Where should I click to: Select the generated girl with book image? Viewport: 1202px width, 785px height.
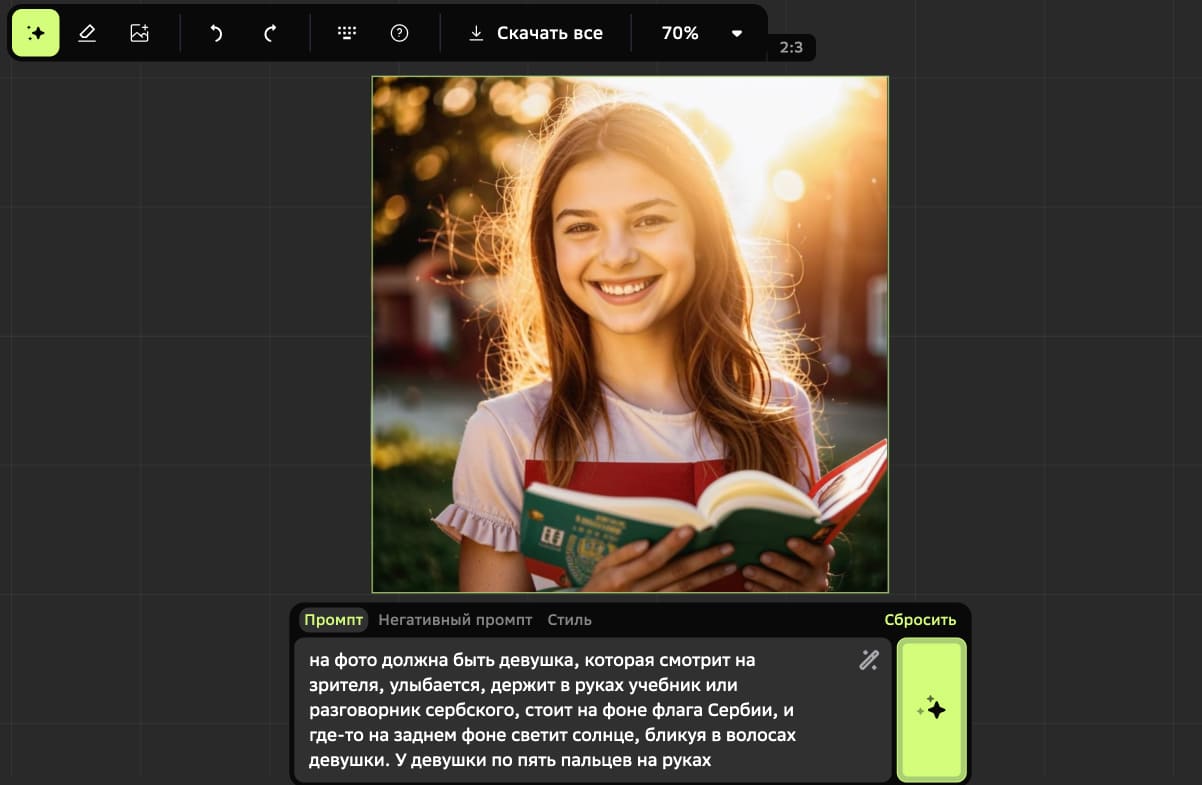(630, 334)
